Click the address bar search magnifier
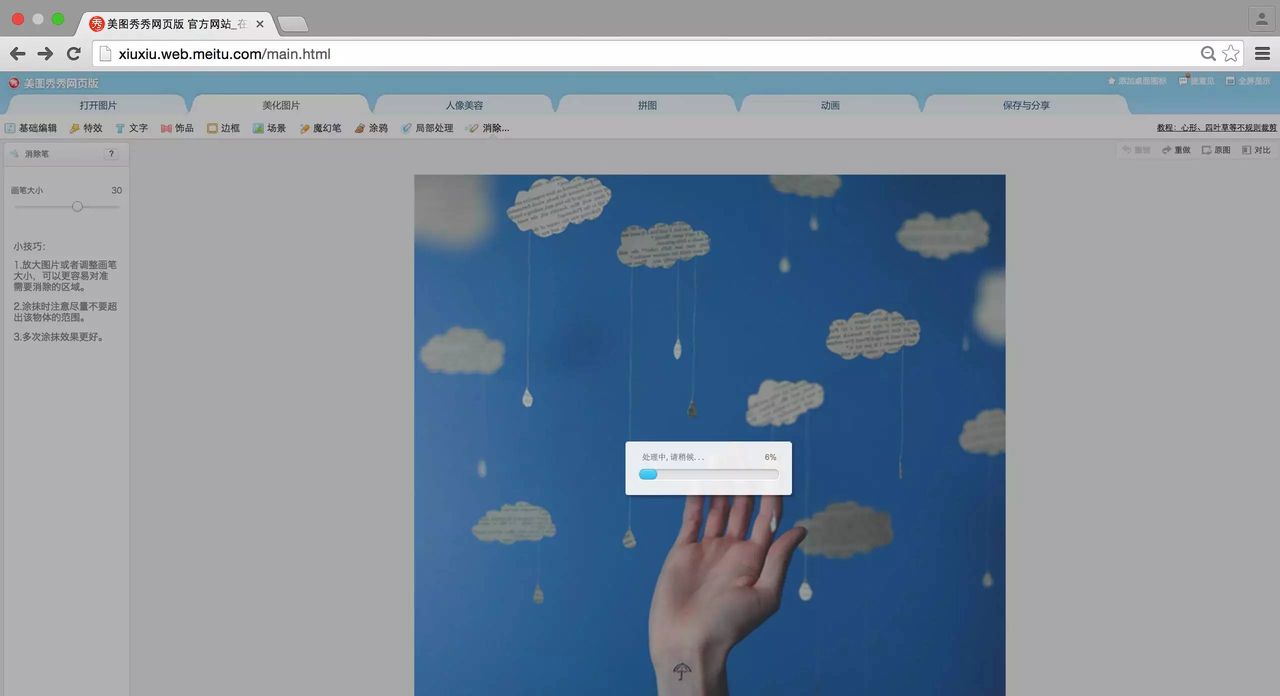Viewport: 1280px width, 696px height. (1208, 54)
